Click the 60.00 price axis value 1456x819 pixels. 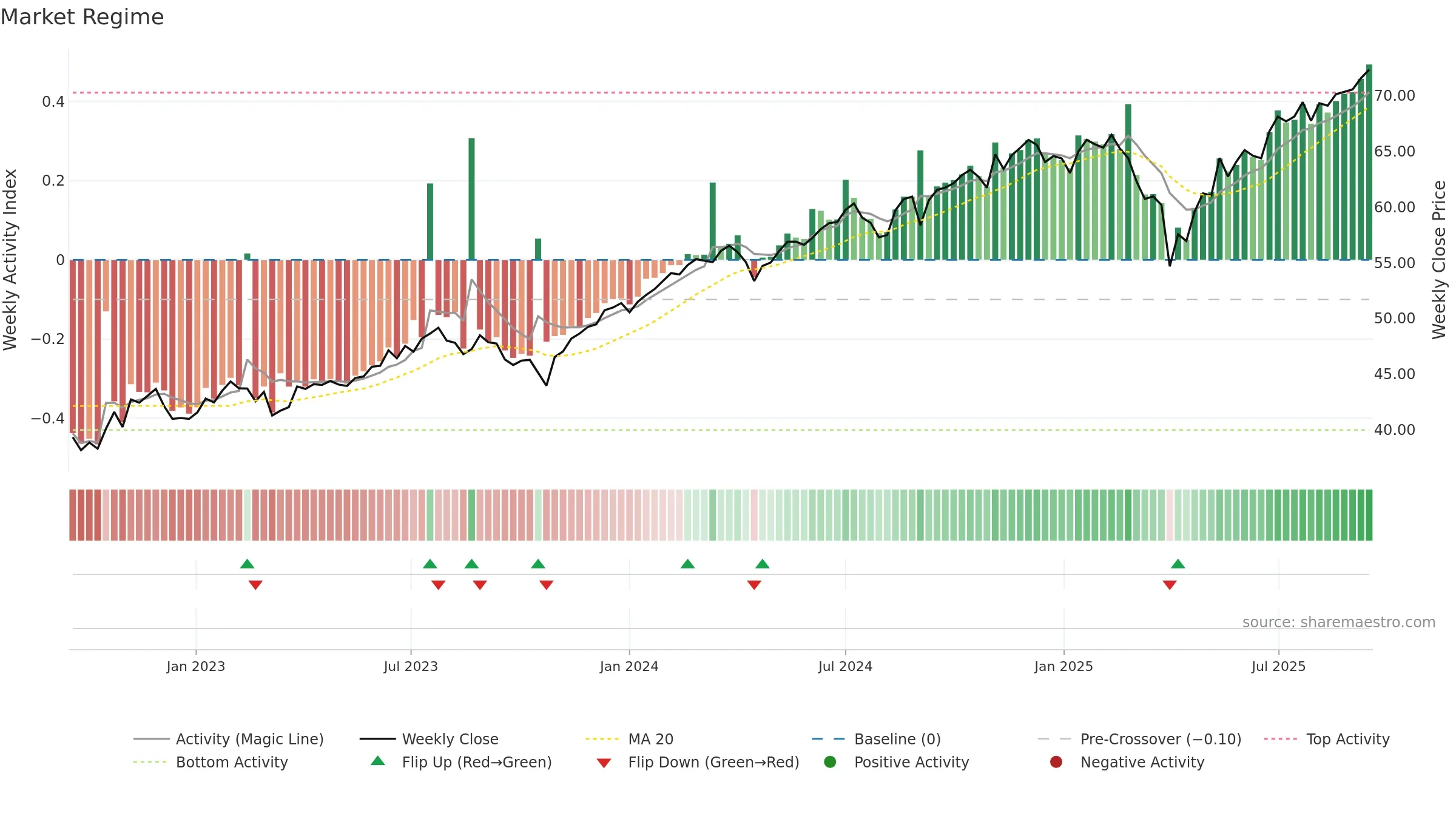click(1395, 207)
